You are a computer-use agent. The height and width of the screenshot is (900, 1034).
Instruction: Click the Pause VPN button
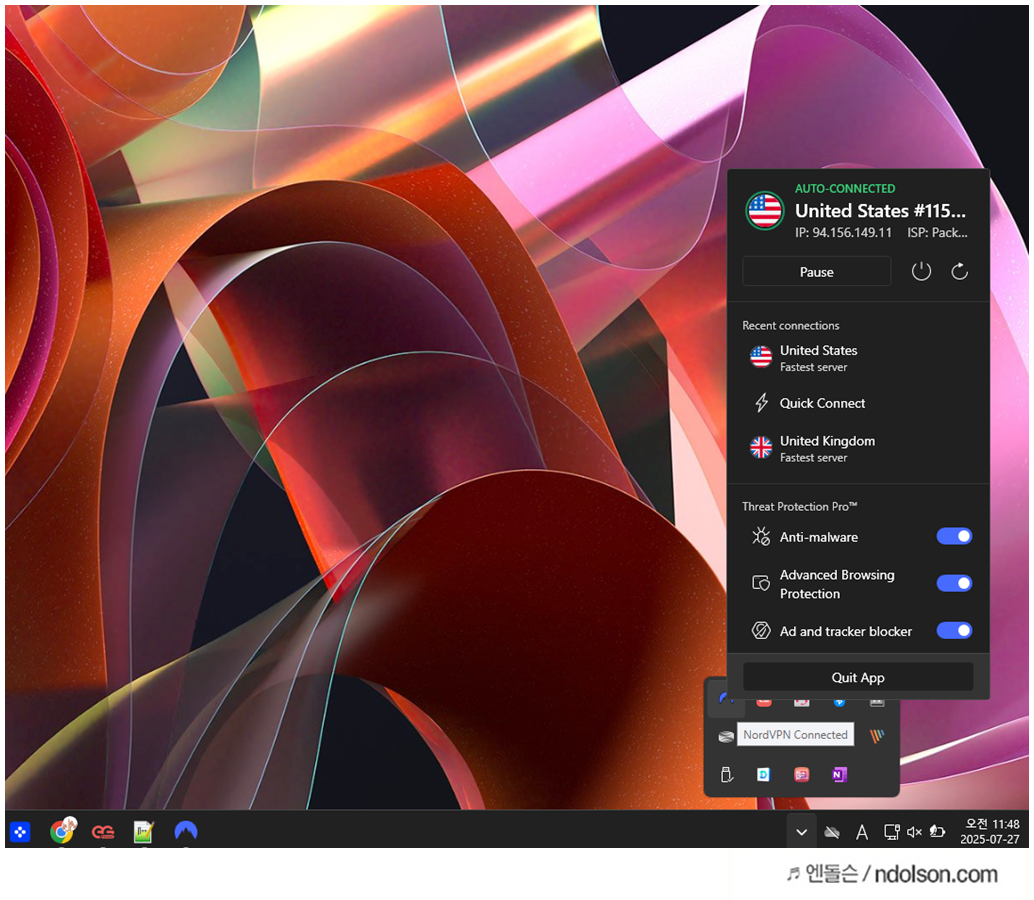coord(816,272)
